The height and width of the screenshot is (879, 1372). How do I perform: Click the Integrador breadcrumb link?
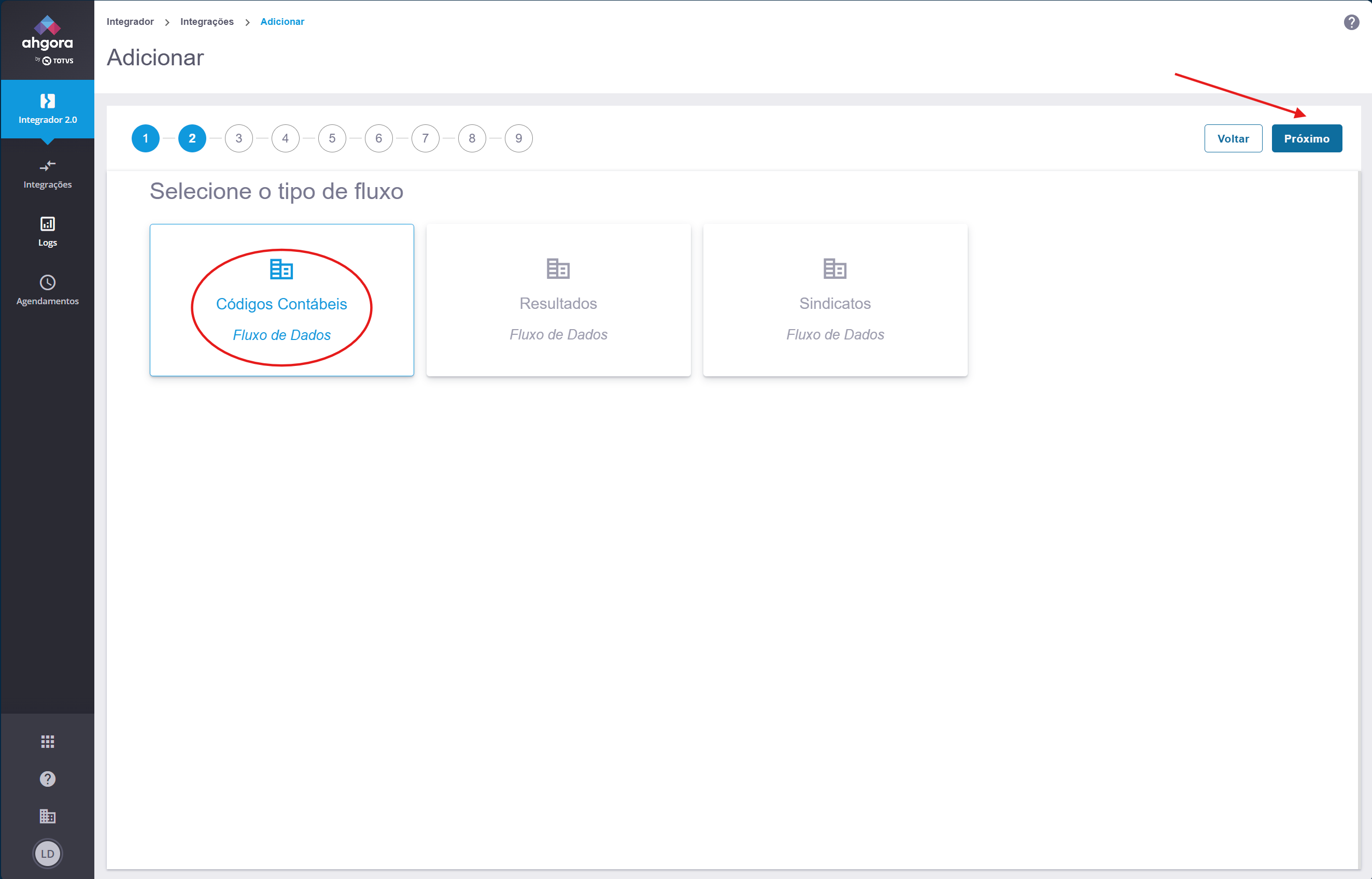coord(130,22)
